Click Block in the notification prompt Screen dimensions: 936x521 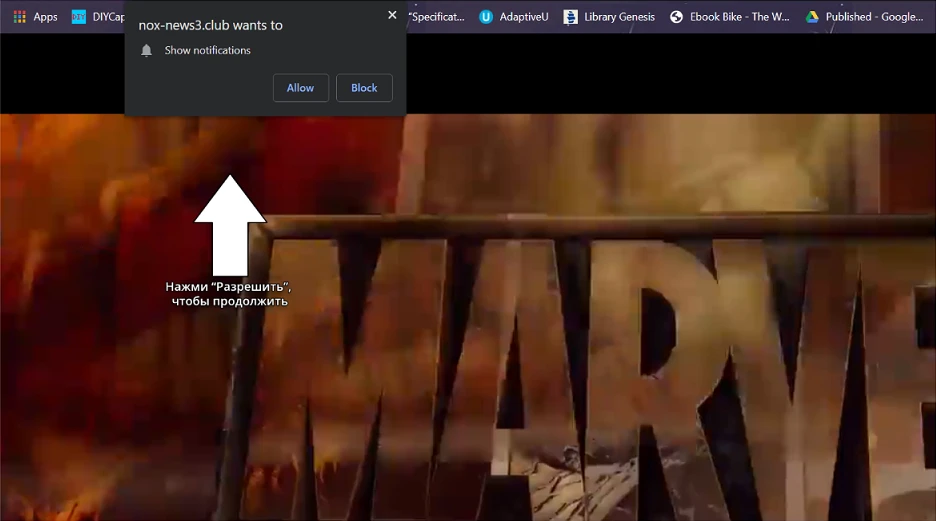pyautogui.click(x=364, y=88)
